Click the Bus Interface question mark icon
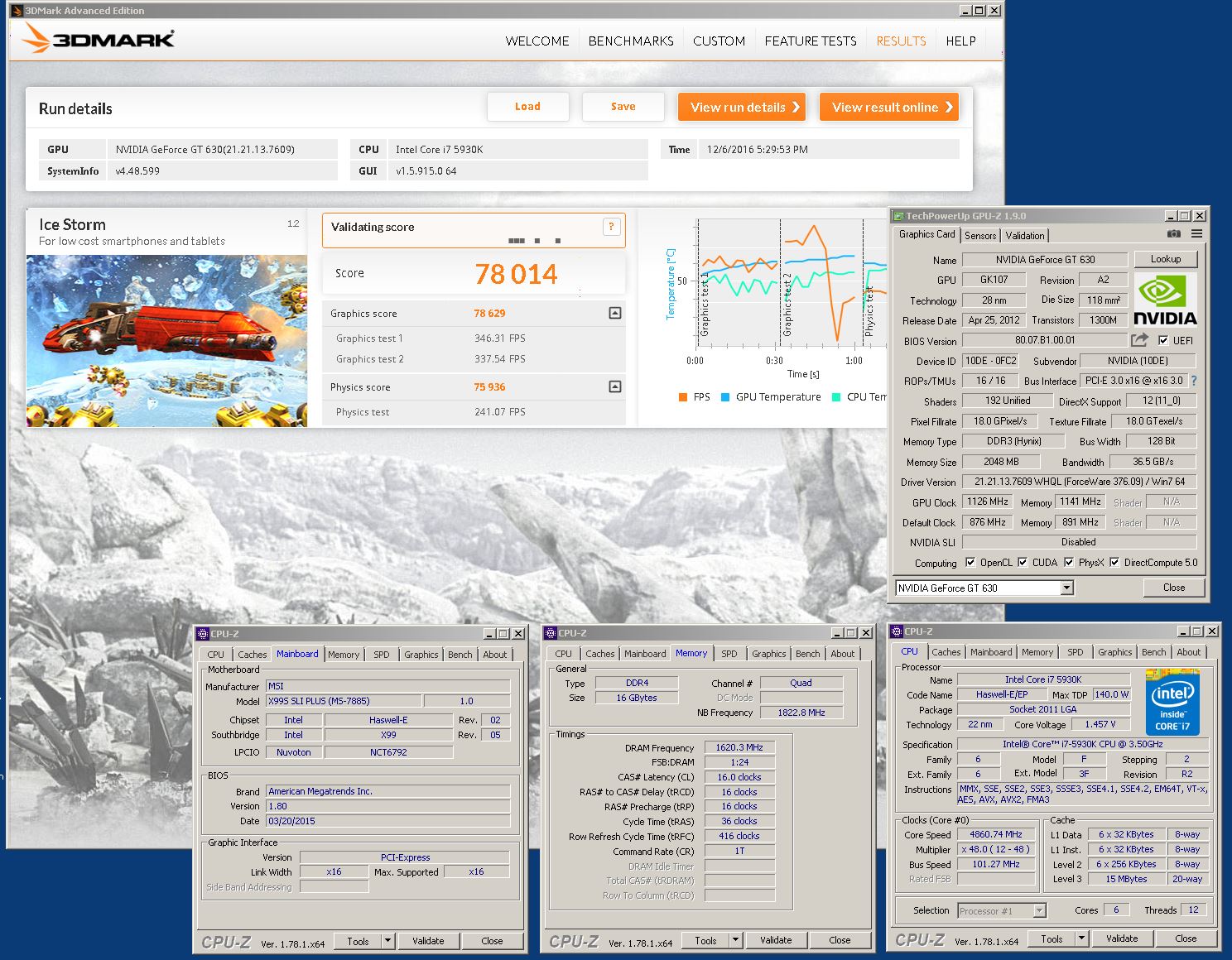 [1193, 381]
